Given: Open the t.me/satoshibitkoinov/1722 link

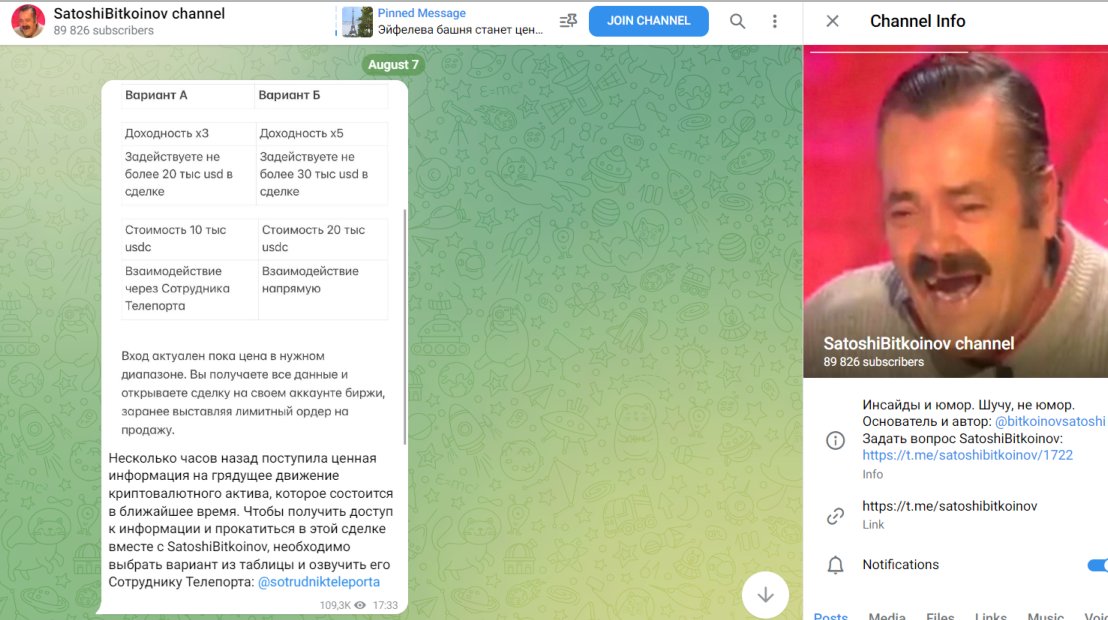Looking at the screenshot, I should pyautogui.click(x=967, y=455).
